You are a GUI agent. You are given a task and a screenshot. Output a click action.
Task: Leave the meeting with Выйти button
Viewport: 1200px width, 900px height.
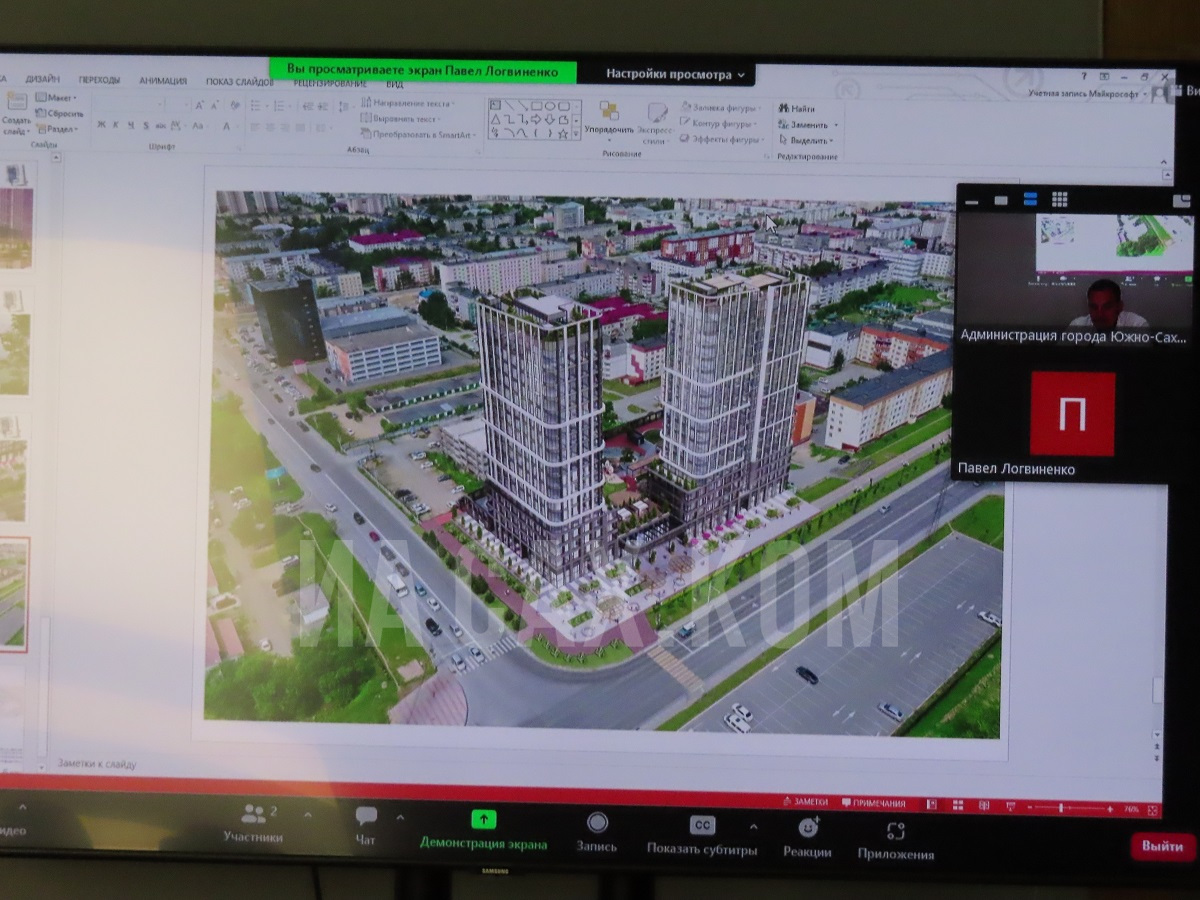[1163, 846]
